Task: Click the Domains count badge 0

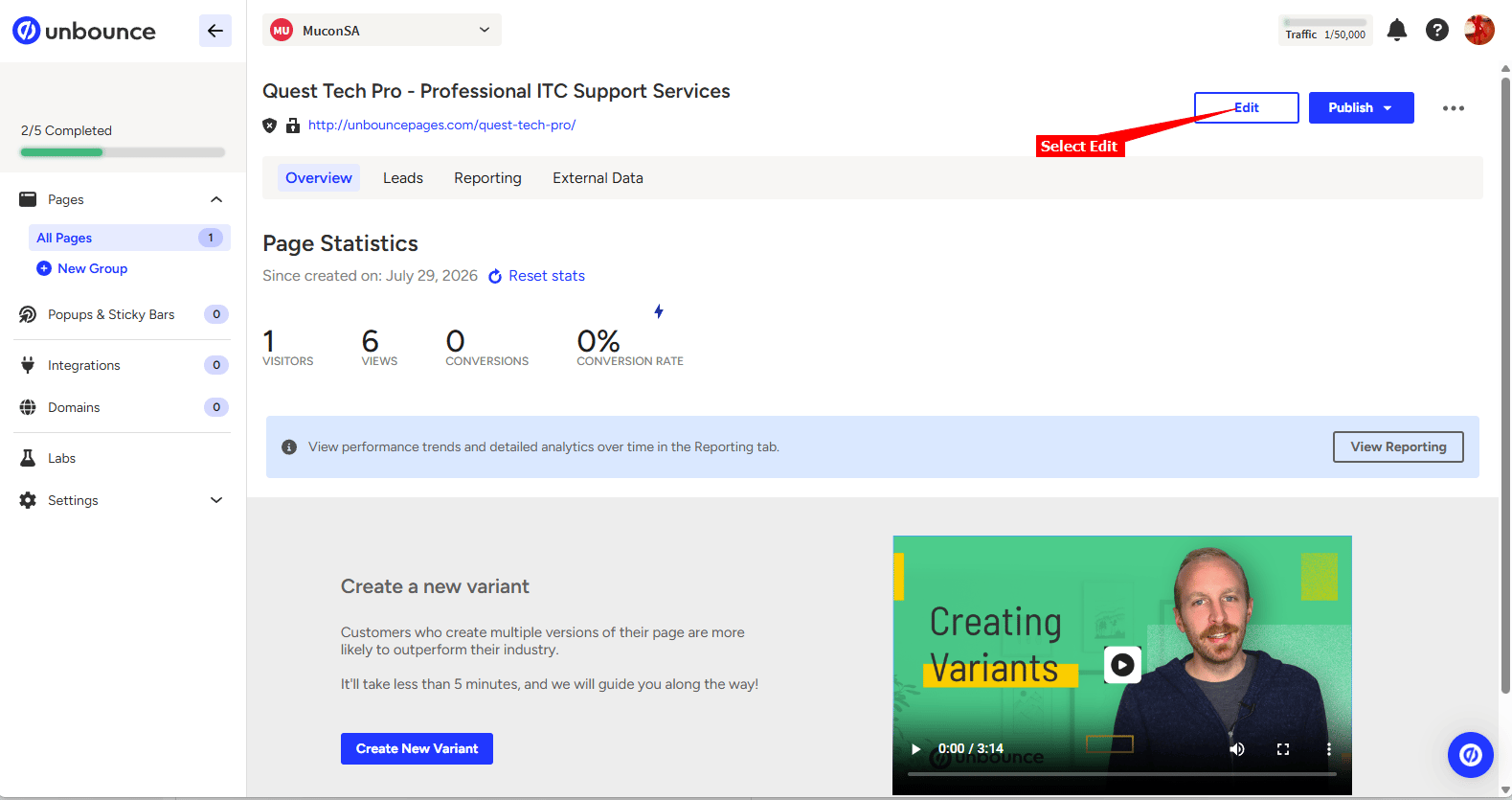Action: tap(216, 407)
